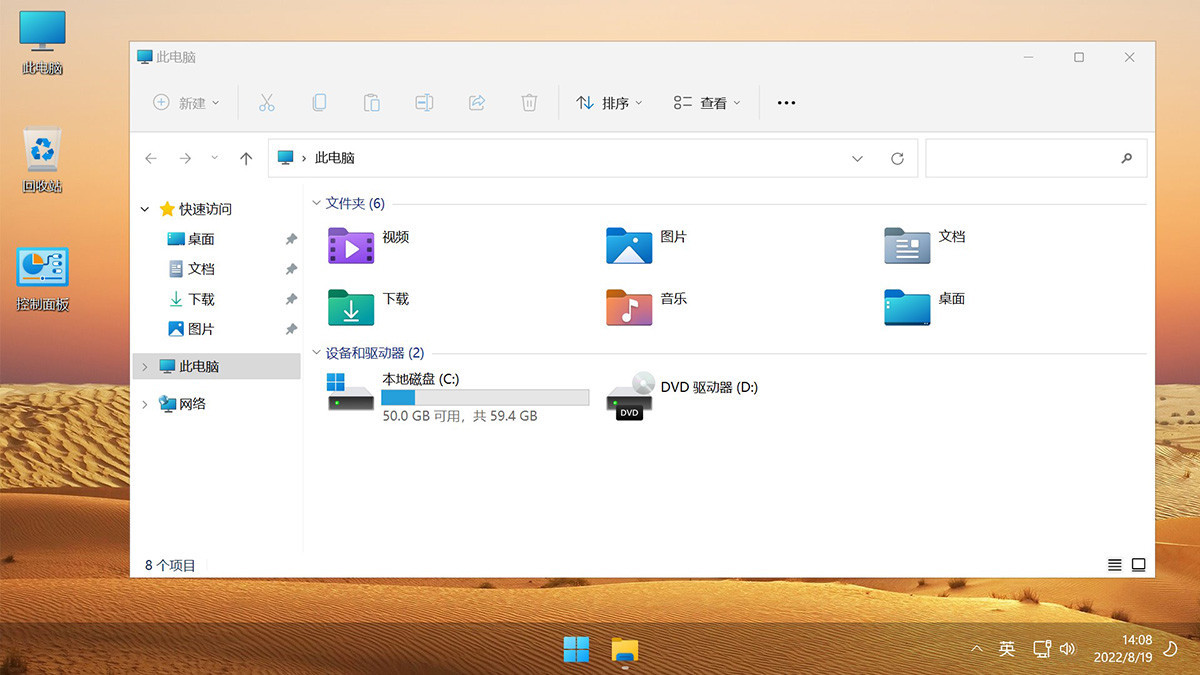Image resolution: width=1200 pixels, height=675 pixels.
Task: Open the Windows Start menu
Action: tap(576, 650)
